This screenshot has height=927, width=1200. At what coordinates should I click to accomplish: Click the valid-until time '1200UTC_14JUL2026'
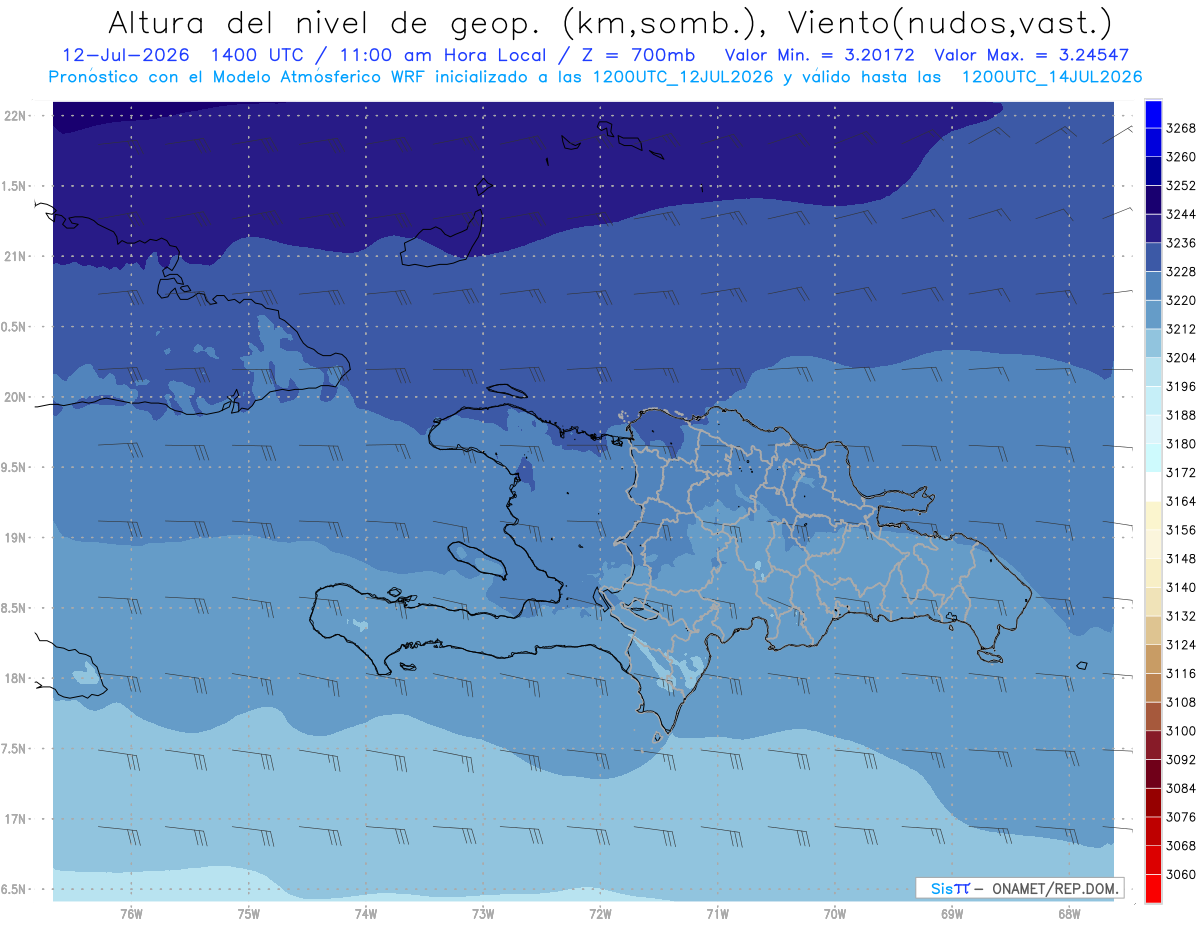pyautogui.click(x=1051, y=76)
